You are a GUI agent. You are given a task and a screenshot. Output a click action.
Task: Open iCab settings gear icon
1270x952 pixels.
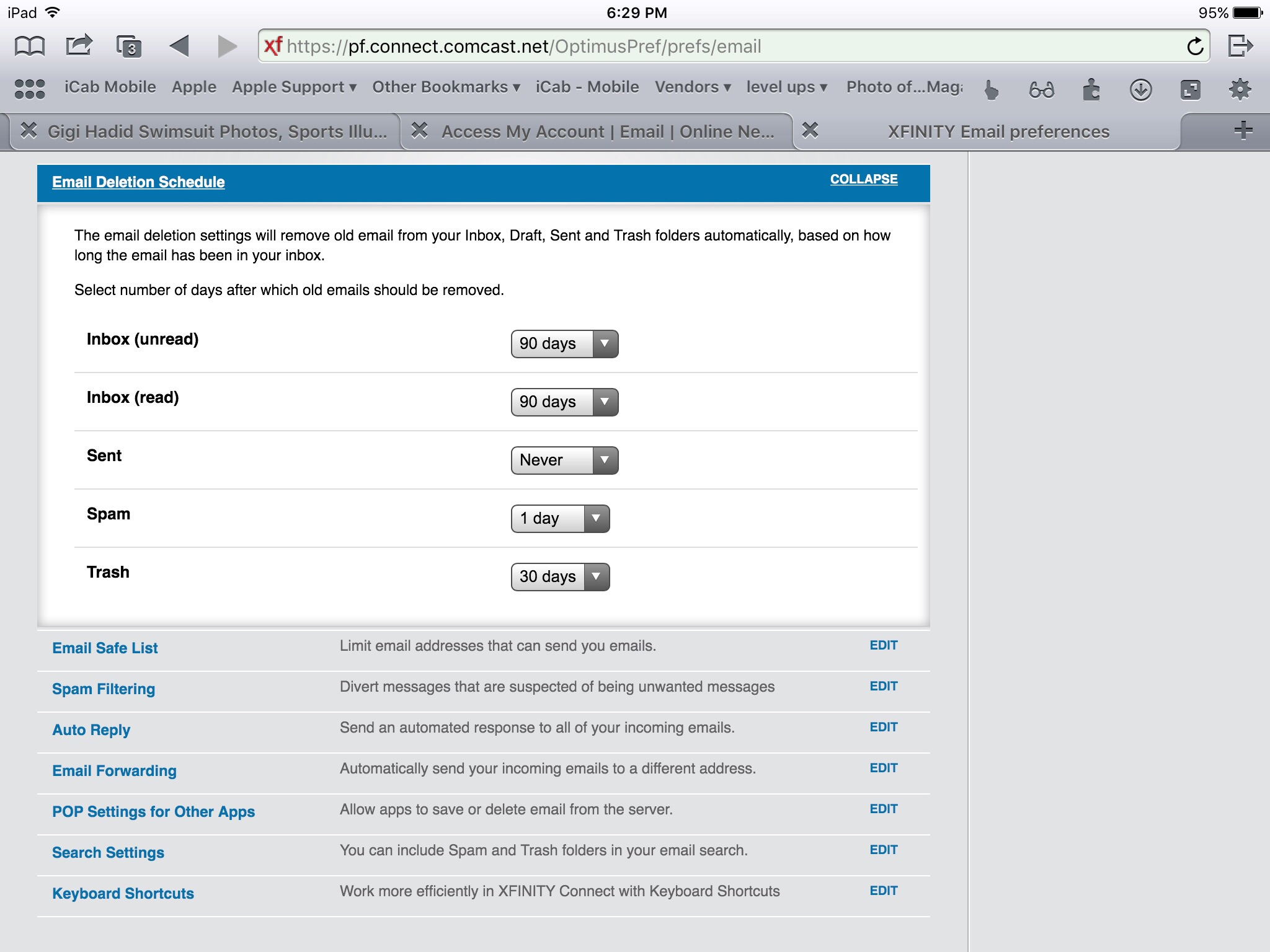(1240, 90)
